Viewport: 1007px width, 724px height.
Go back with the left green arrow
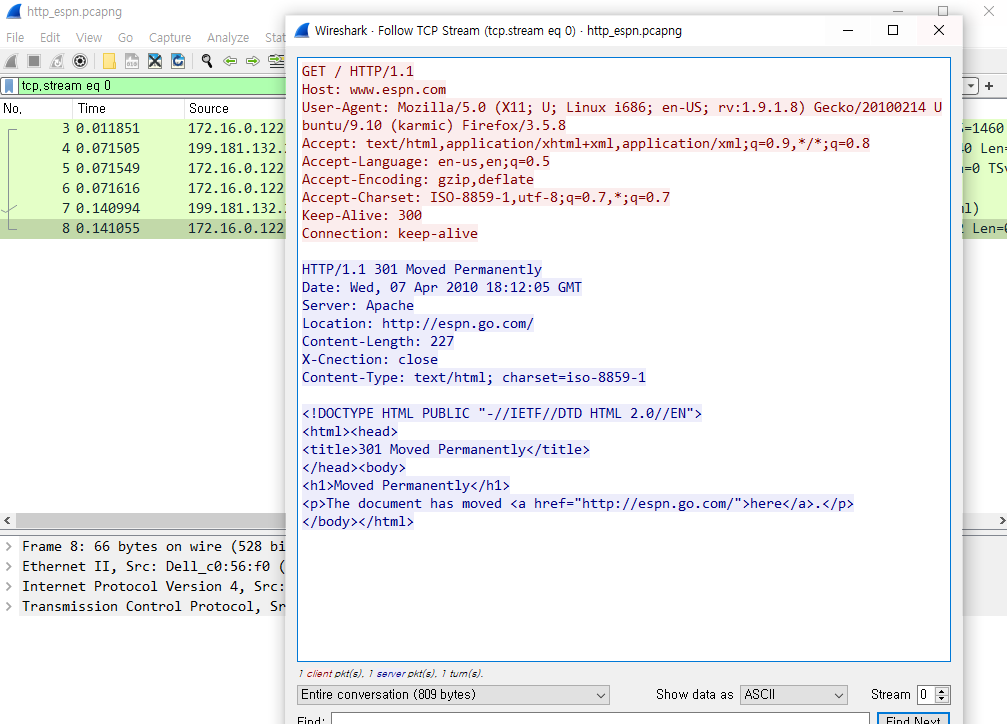tap(230, 61)
